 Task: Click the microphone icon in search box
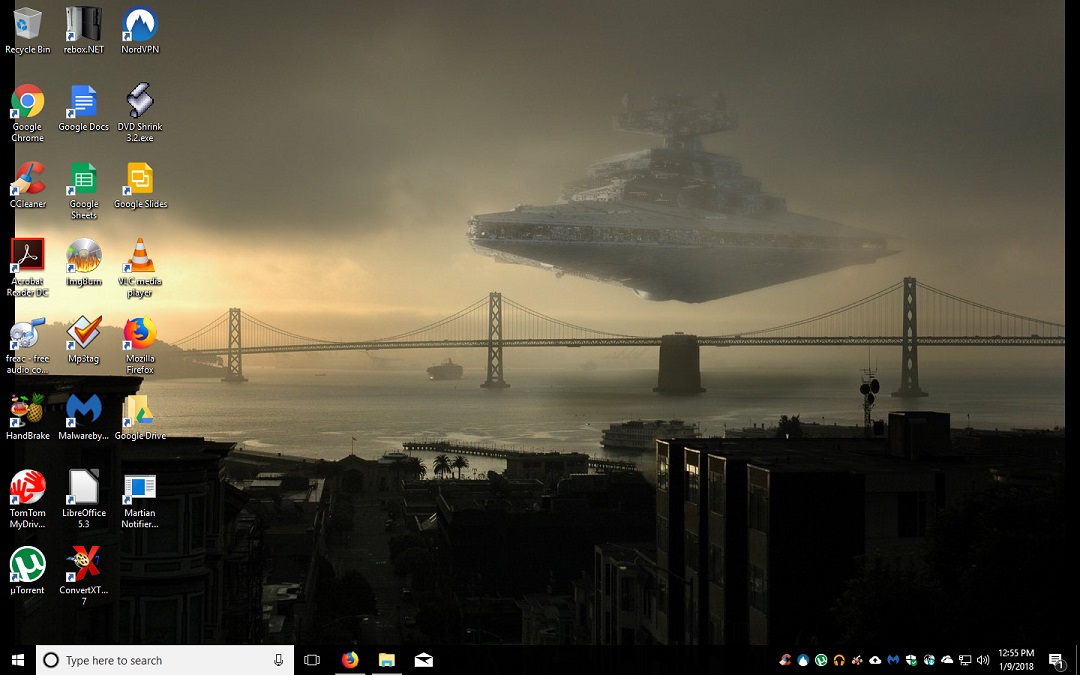click(x=278, y=660)
